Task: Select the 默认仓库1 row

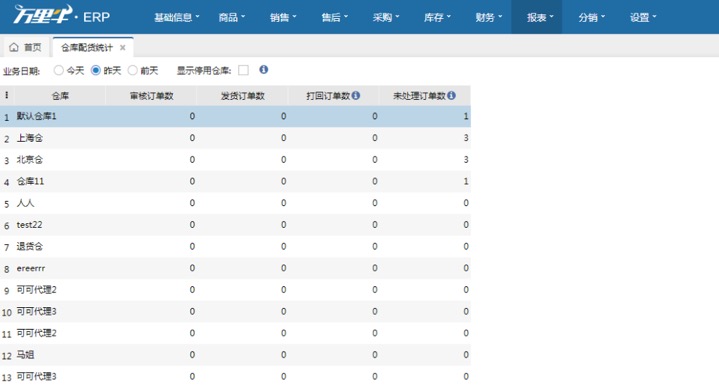Action: click(235, 116)
